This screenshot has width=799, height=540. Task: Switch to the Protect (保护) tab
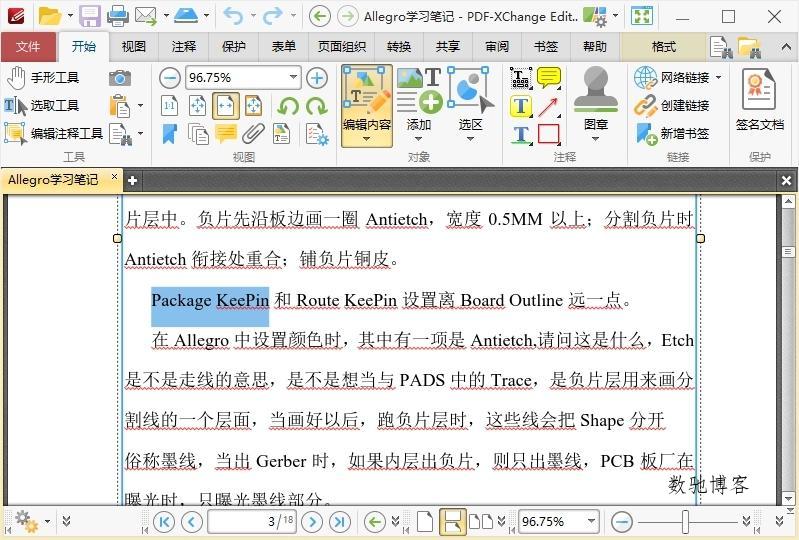(x=233, y=46)
